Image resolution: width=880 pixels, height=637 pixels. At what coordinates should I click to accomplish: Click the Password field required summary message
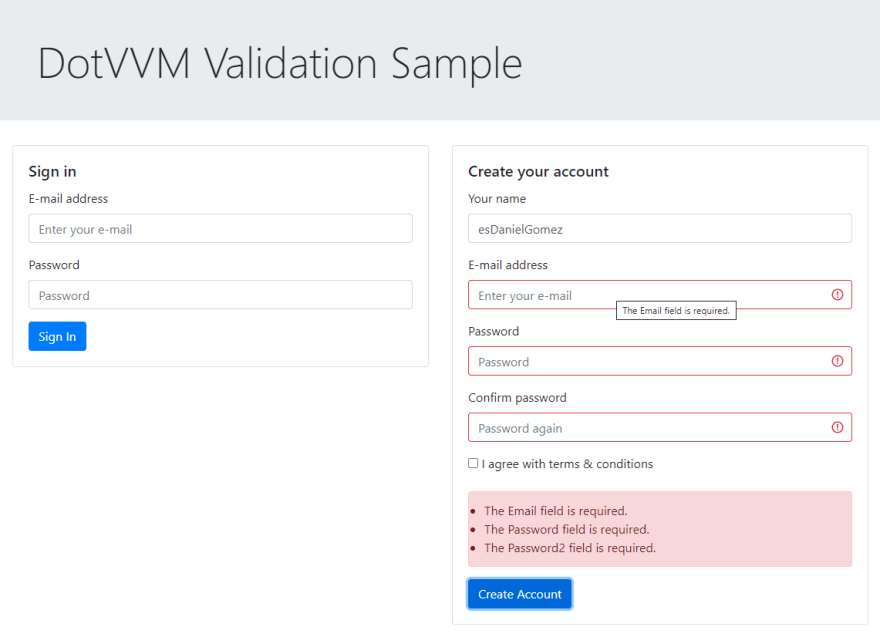click(566, 530)
